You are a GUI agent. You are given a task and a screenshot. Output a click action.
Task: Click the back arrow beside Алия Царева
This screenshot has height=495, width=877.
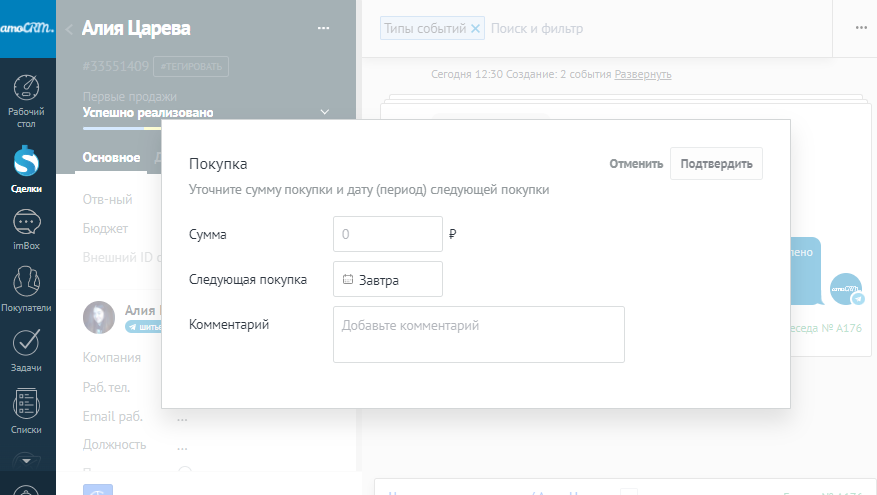pos(68,29)
